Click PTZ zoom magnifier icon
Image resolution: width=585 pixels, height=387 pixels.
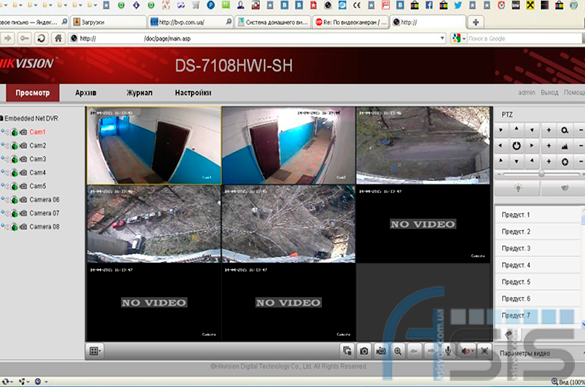[564, 130]
